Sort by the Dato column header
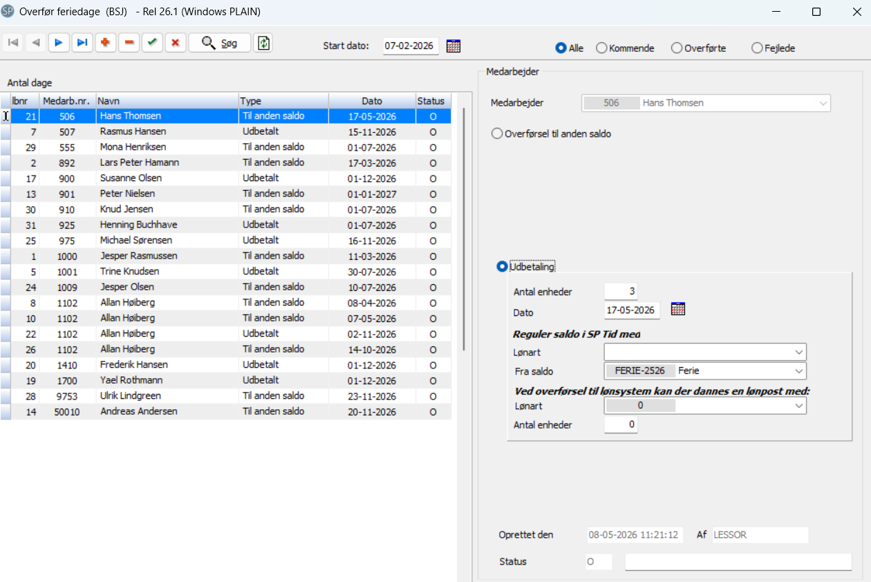871x582 pixels. pyautogui.click(x=372, y=101)
